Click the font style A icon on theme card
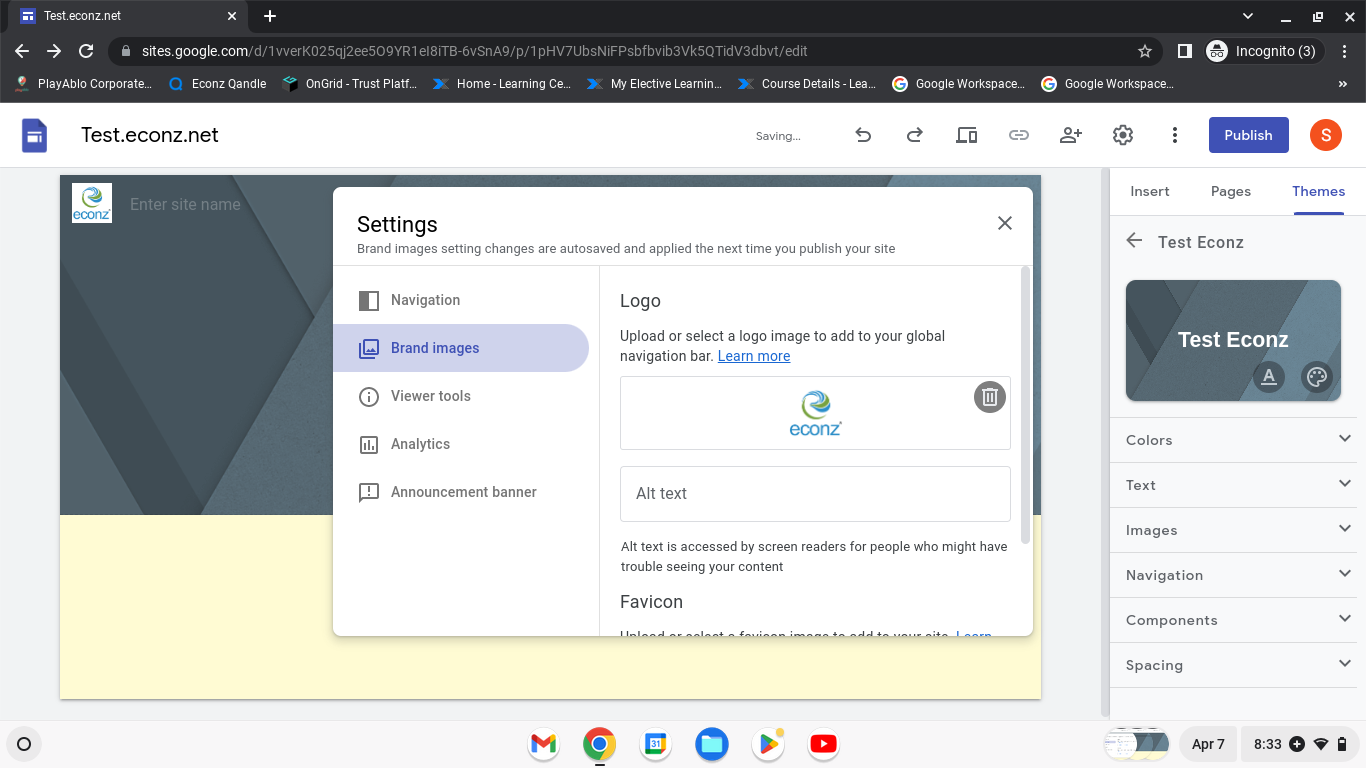Viewport: 1366px width, 768px height. coord(1269,377)
